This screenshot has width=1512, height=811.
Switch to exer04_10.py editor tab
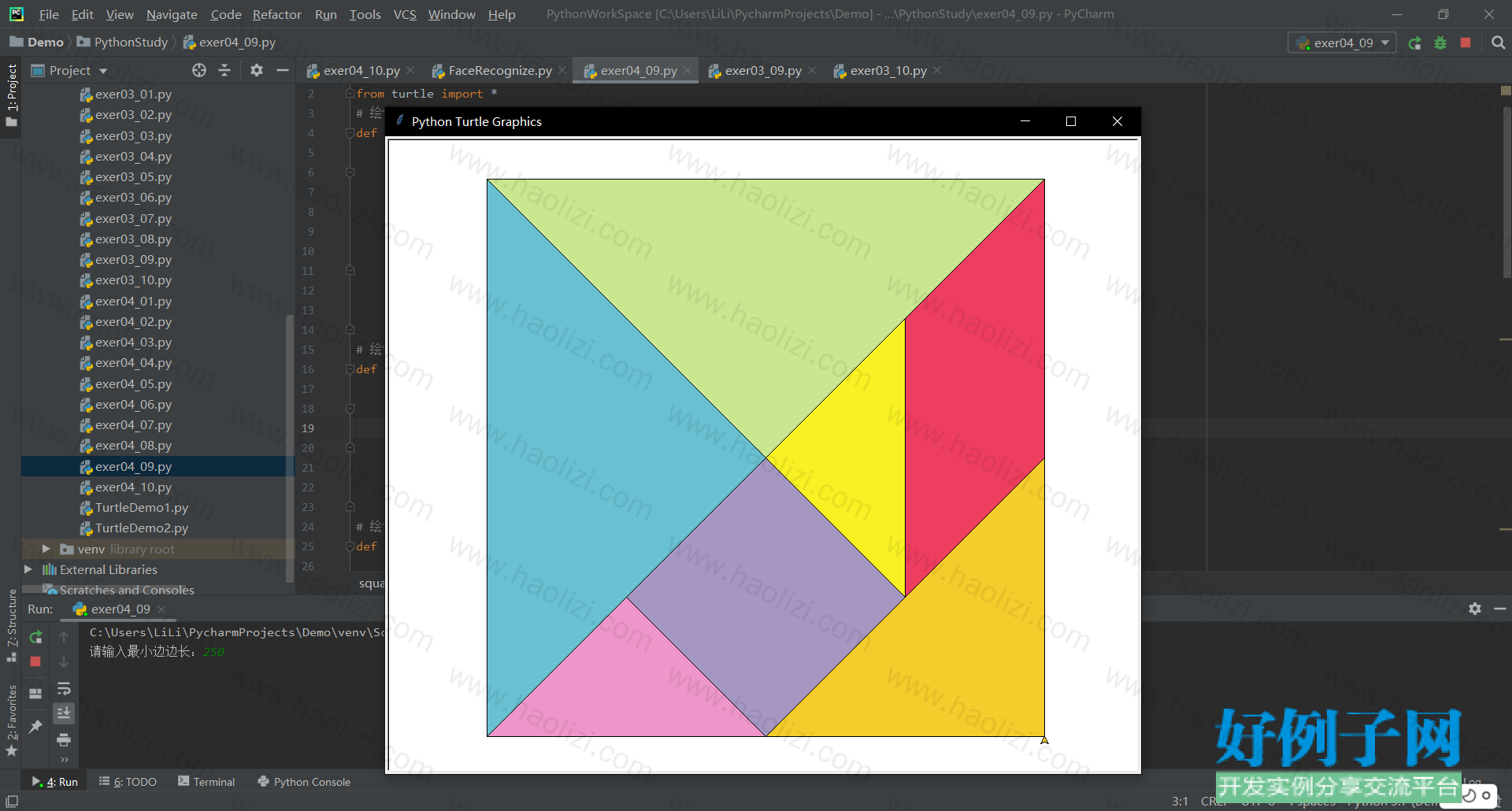click(361, 70)
